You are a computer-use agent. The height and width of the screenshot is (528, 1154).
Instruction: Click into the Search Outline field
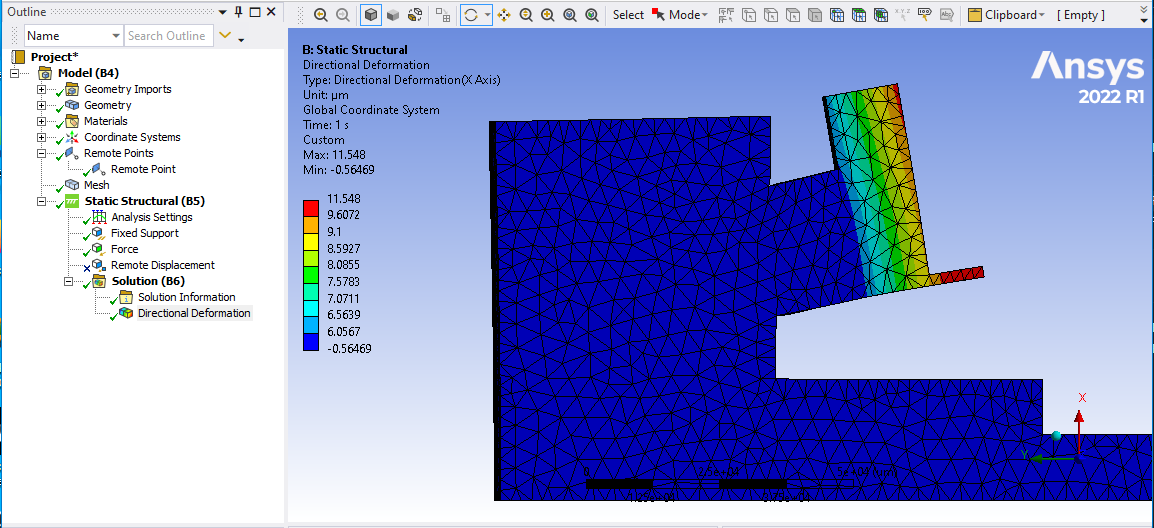(x=168, y=36)
